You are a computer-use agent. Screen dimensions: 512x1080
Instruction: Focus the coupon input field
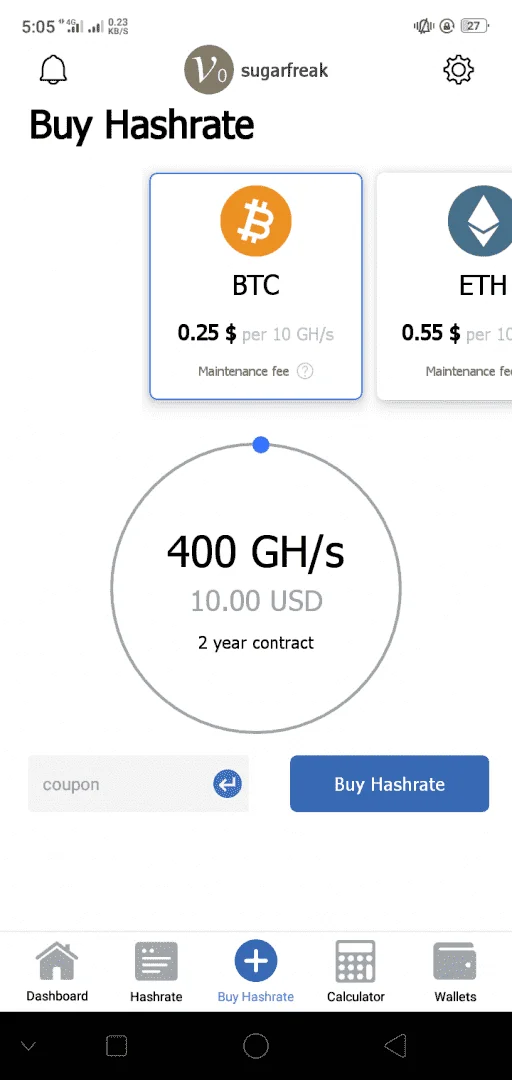(x=121, y=784)
